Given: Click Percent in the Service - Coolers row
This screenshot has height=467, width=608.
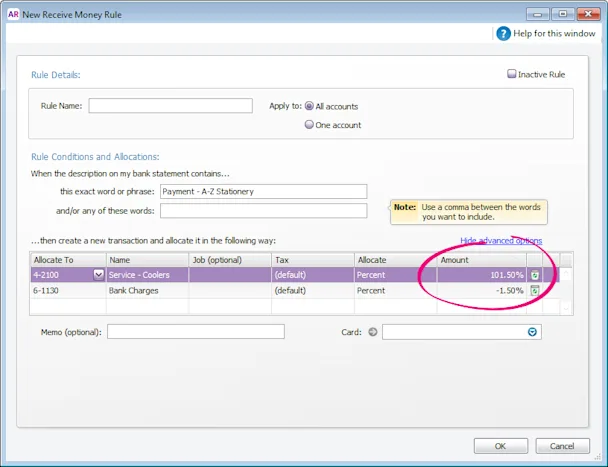Looking at the screenshot, I should click(396, 275).
